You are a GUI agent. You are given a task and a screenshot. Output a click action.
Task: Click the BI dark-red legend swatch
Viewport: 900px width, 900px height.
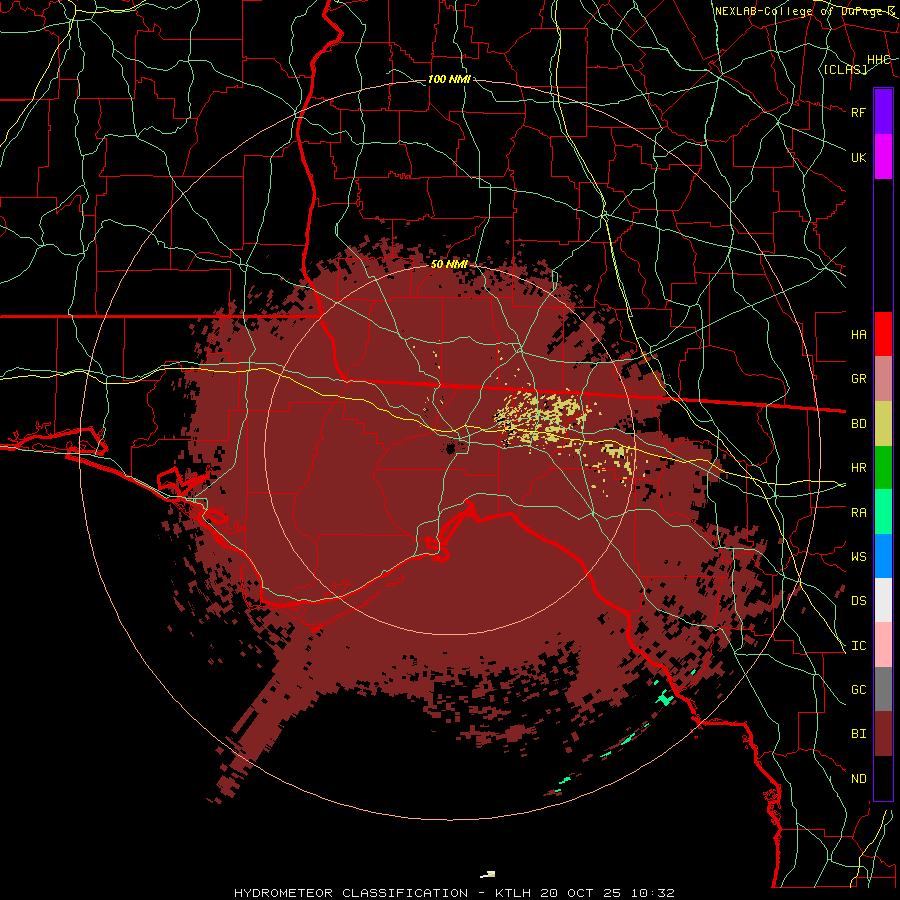pyautogui.click(x=883, y=734)
